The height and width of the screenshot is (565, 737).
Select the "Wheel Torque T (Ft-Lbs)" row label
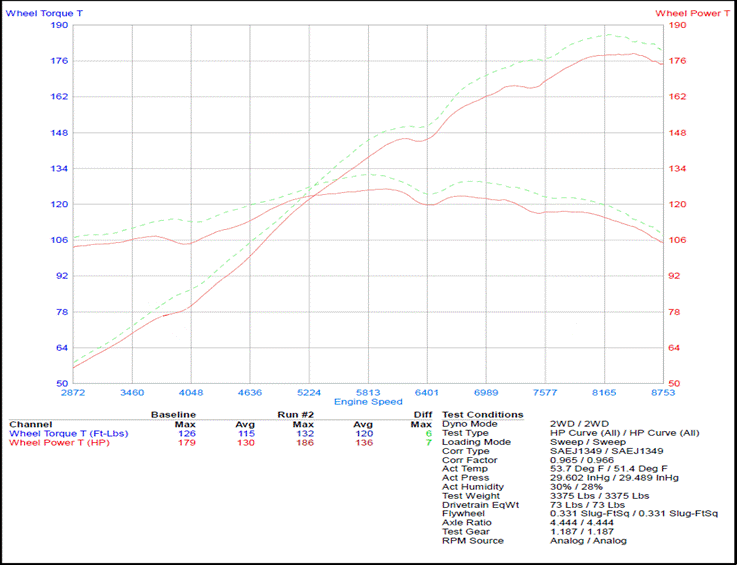pyautogui.click(x=69, y=433)
